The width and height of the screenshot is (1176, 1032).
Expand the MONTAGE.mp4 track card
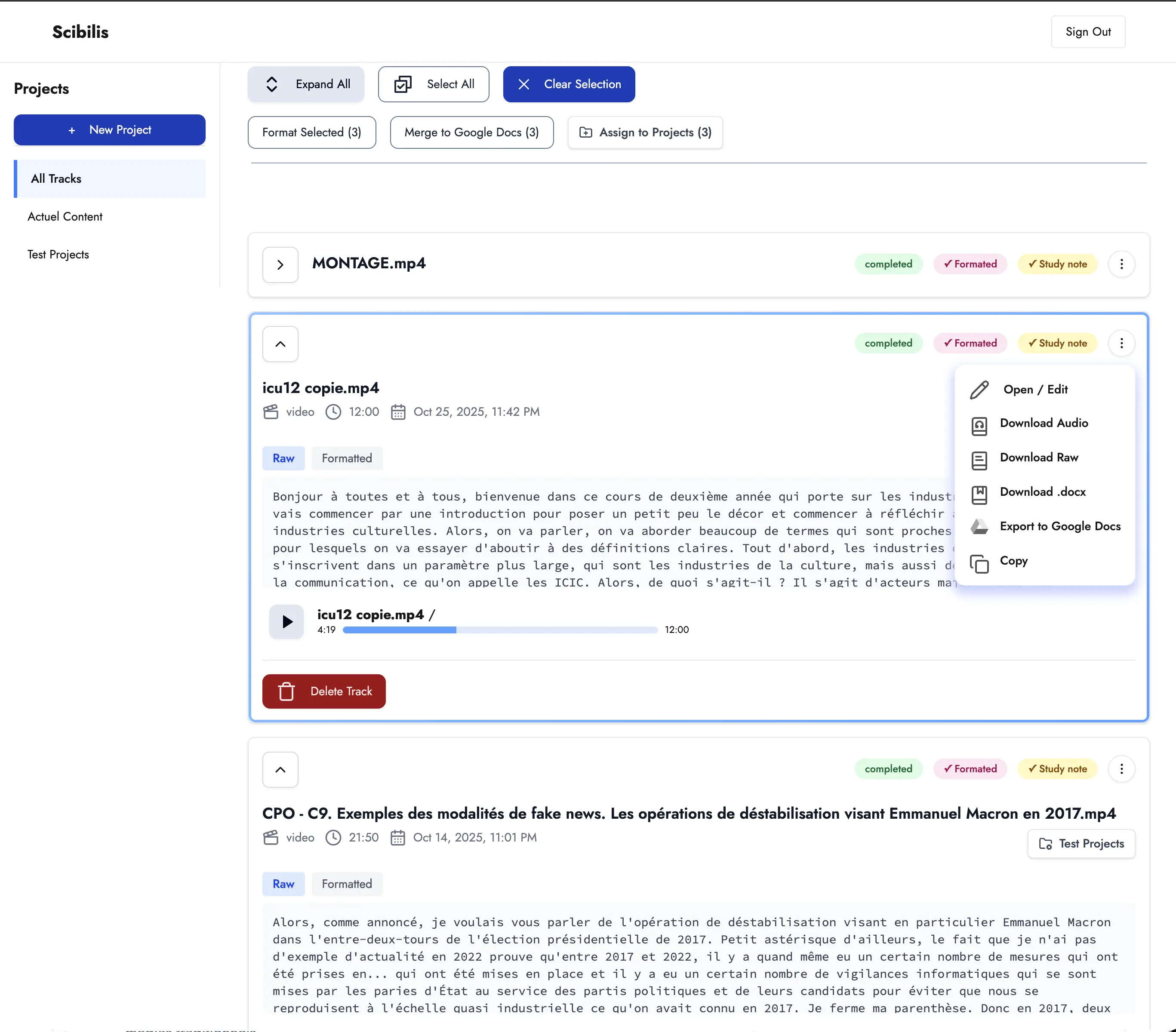pyautogui.click(x=280, y=264)
